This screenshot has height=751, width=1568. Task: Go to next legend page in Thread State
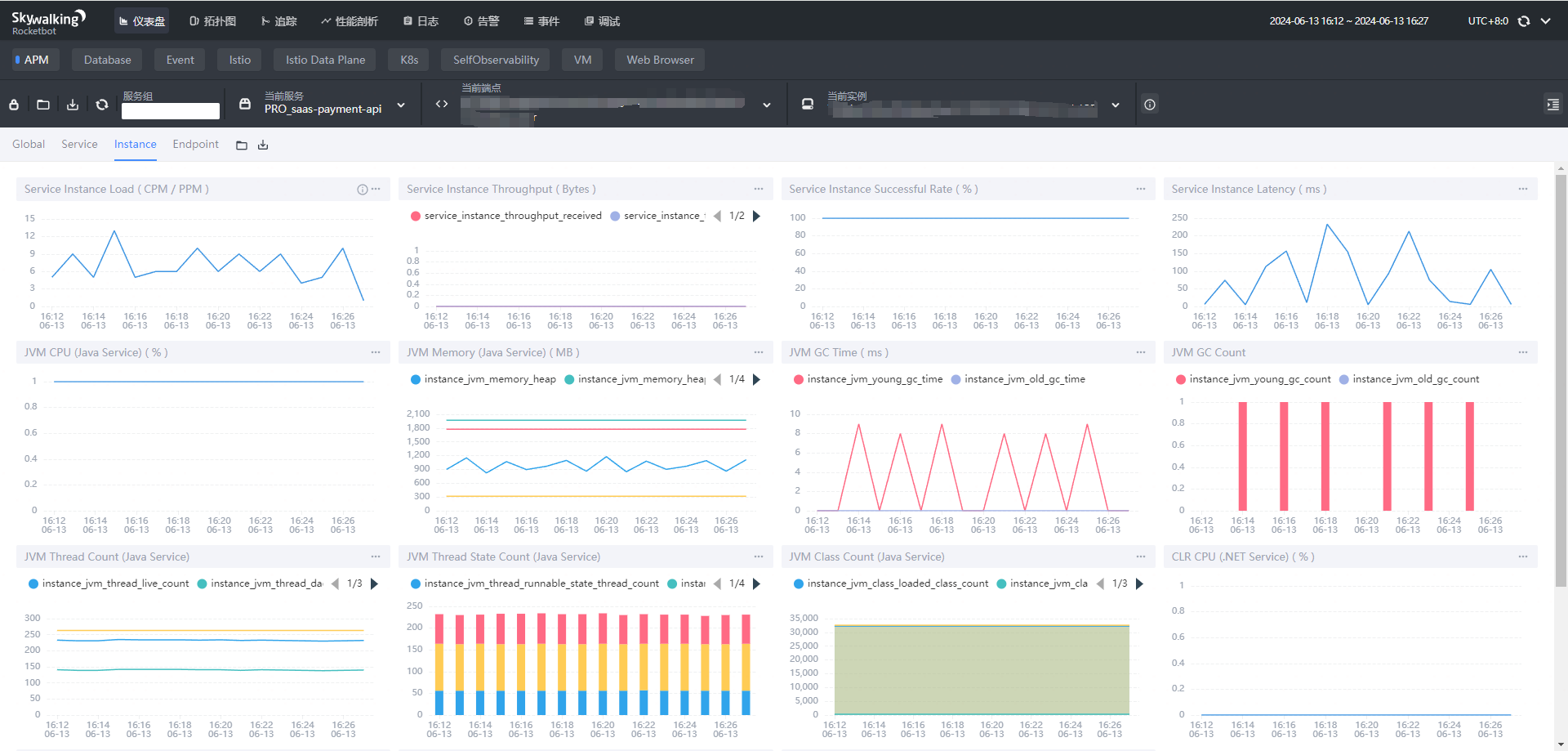tap(756, 583)
